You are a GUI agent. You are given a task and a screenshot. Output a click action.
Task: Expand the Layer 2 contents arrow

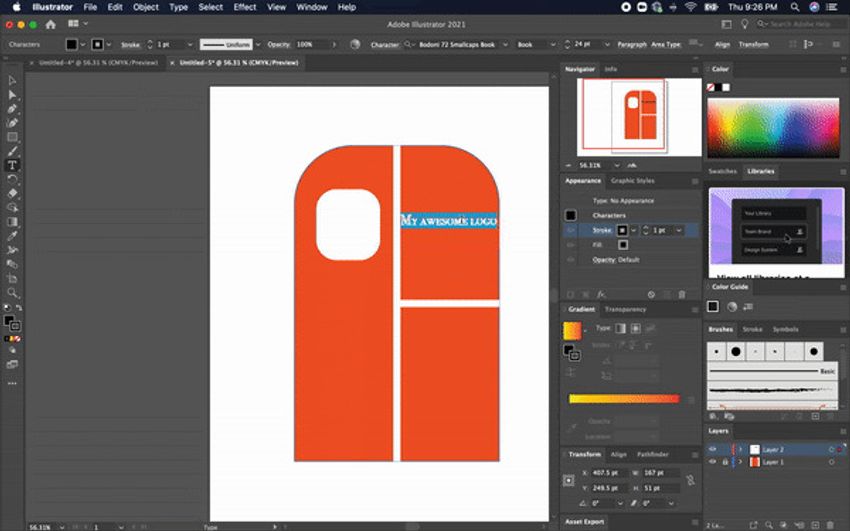[741, 449]
